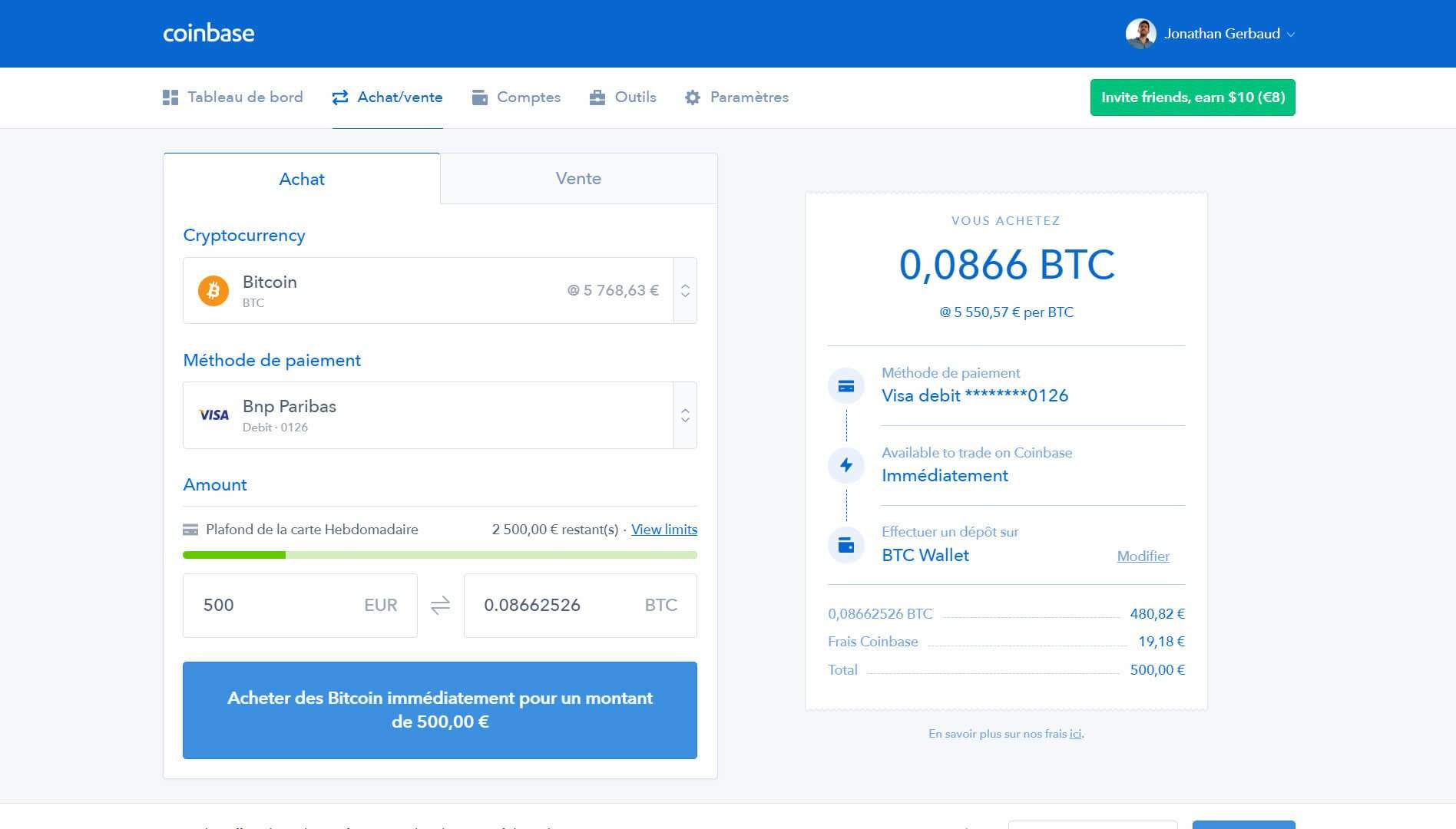Image resolution: width=1456 pixels, height=829 pixels.
Task: Click Invite friends, earn $10 button
Action: click(1193, 97)
